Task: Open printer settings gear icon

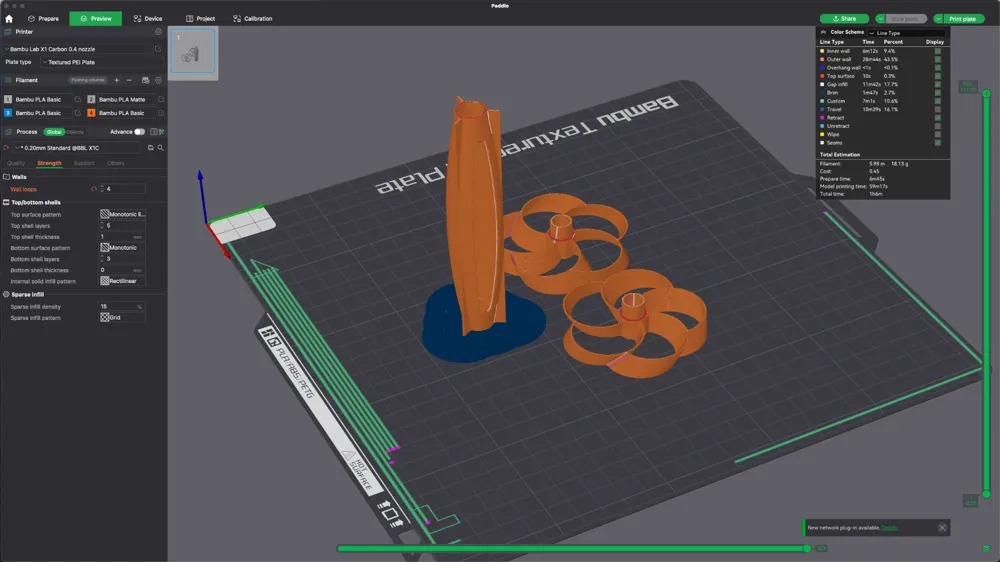Action: point(158,32)
